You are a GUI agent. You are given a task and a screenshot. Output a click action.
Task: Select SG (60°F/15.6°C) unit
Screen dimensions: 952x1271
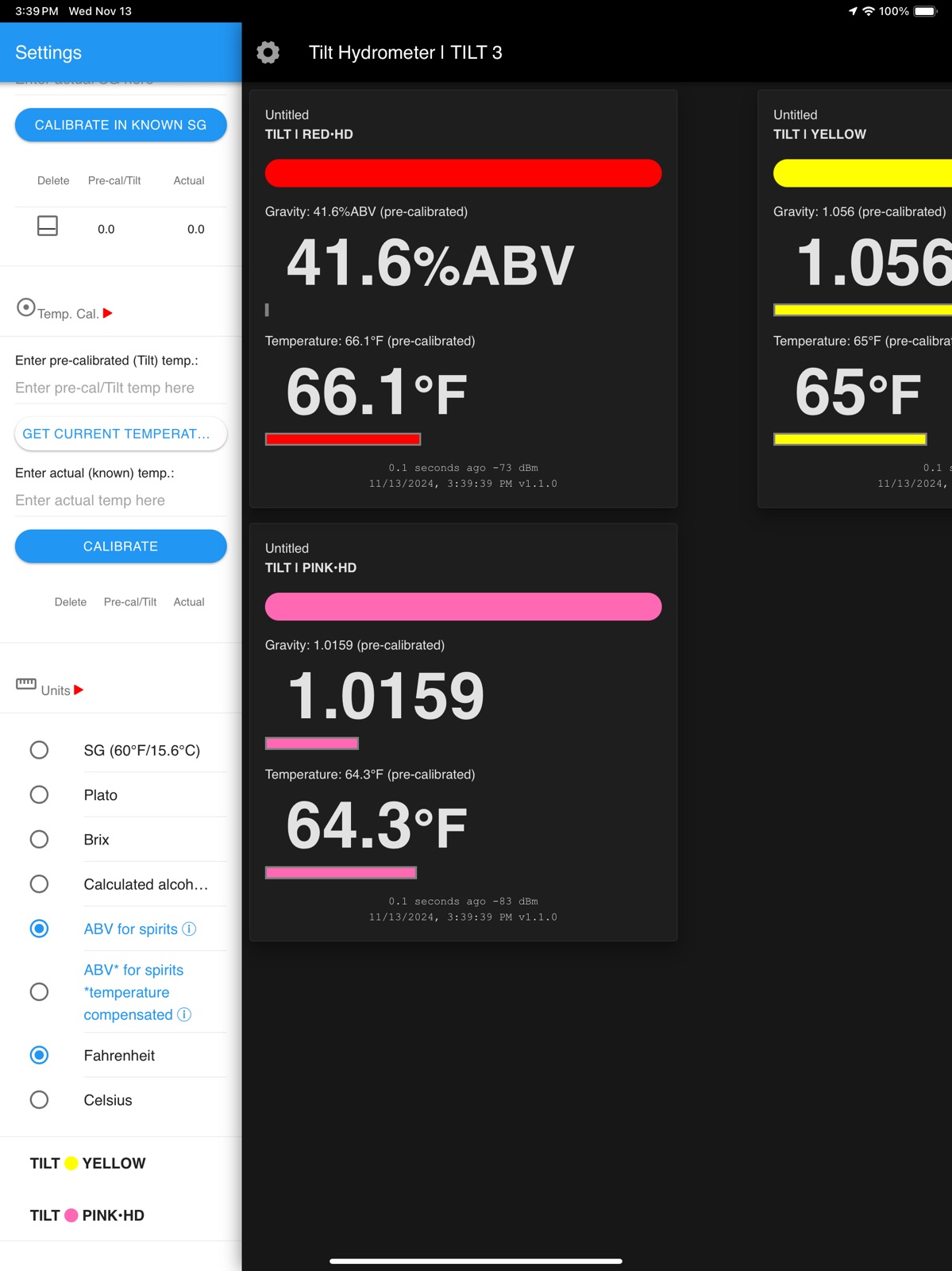[39, 750]
